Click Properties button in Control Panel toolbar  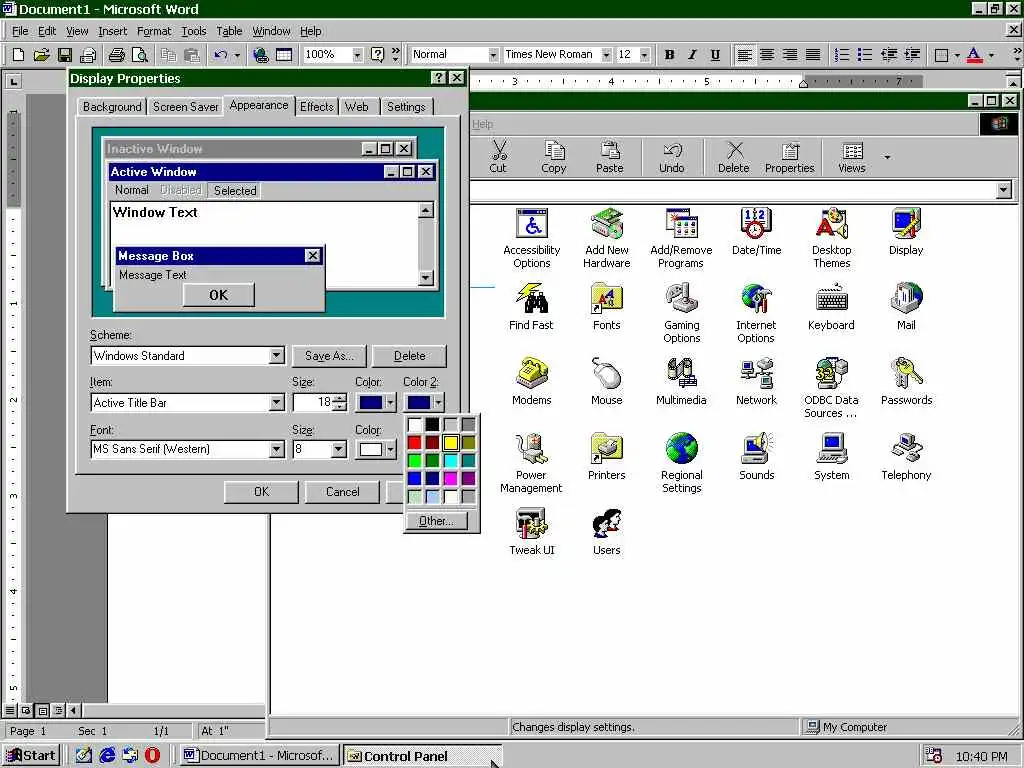(790, 157)
